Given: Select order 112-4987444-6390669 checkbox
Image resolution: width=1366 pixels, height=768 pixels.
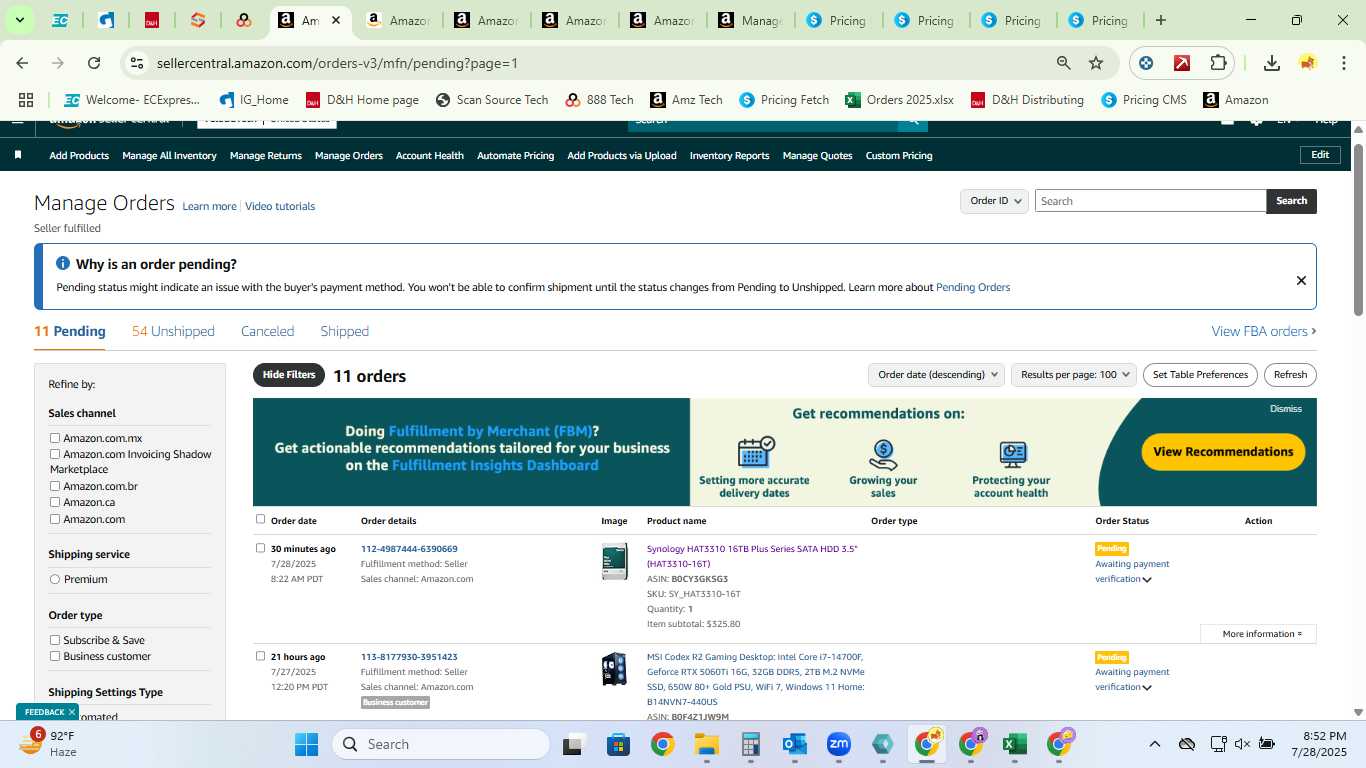Looking at the screenshot, I should [261, 548].
